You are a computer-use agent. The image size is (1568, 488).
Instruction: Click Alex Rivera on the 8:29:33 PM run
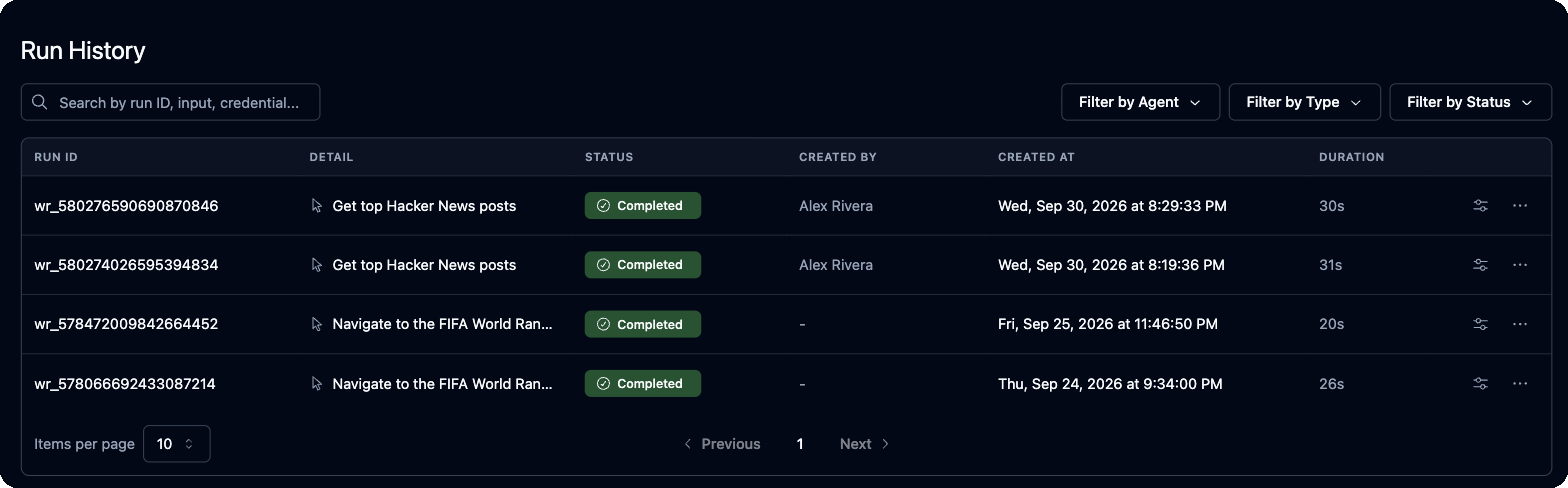[836, 206]
